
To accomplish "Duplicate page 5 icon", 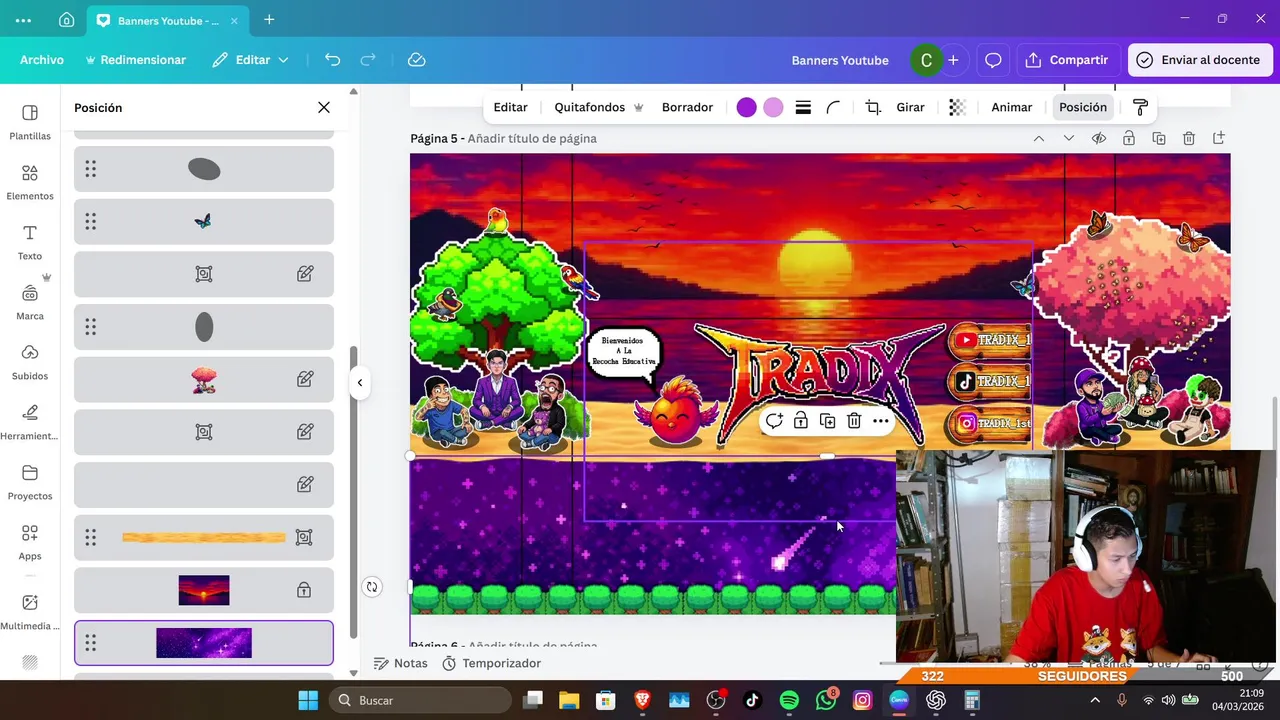I will coord(1159,138).
